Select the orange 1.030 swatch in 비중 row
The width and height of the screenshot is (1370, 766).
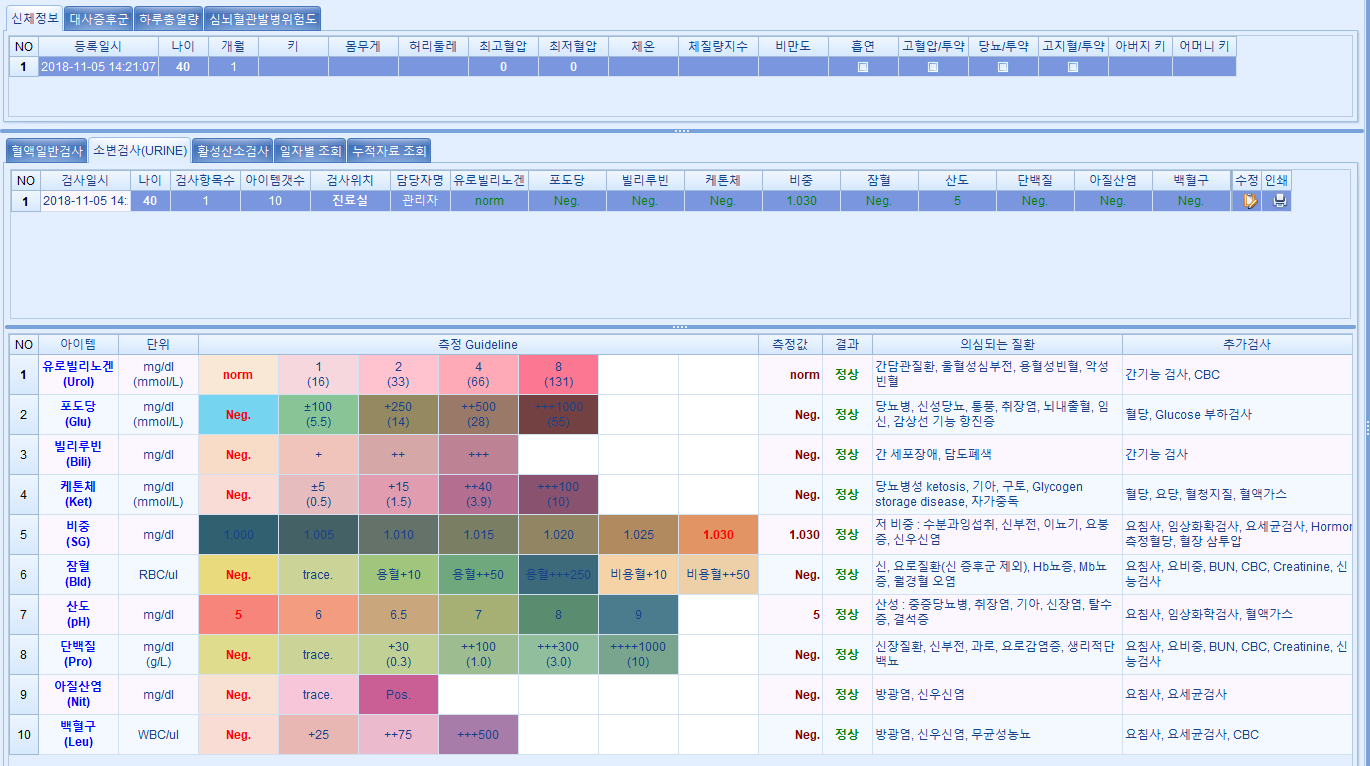[x=718, y=535]
